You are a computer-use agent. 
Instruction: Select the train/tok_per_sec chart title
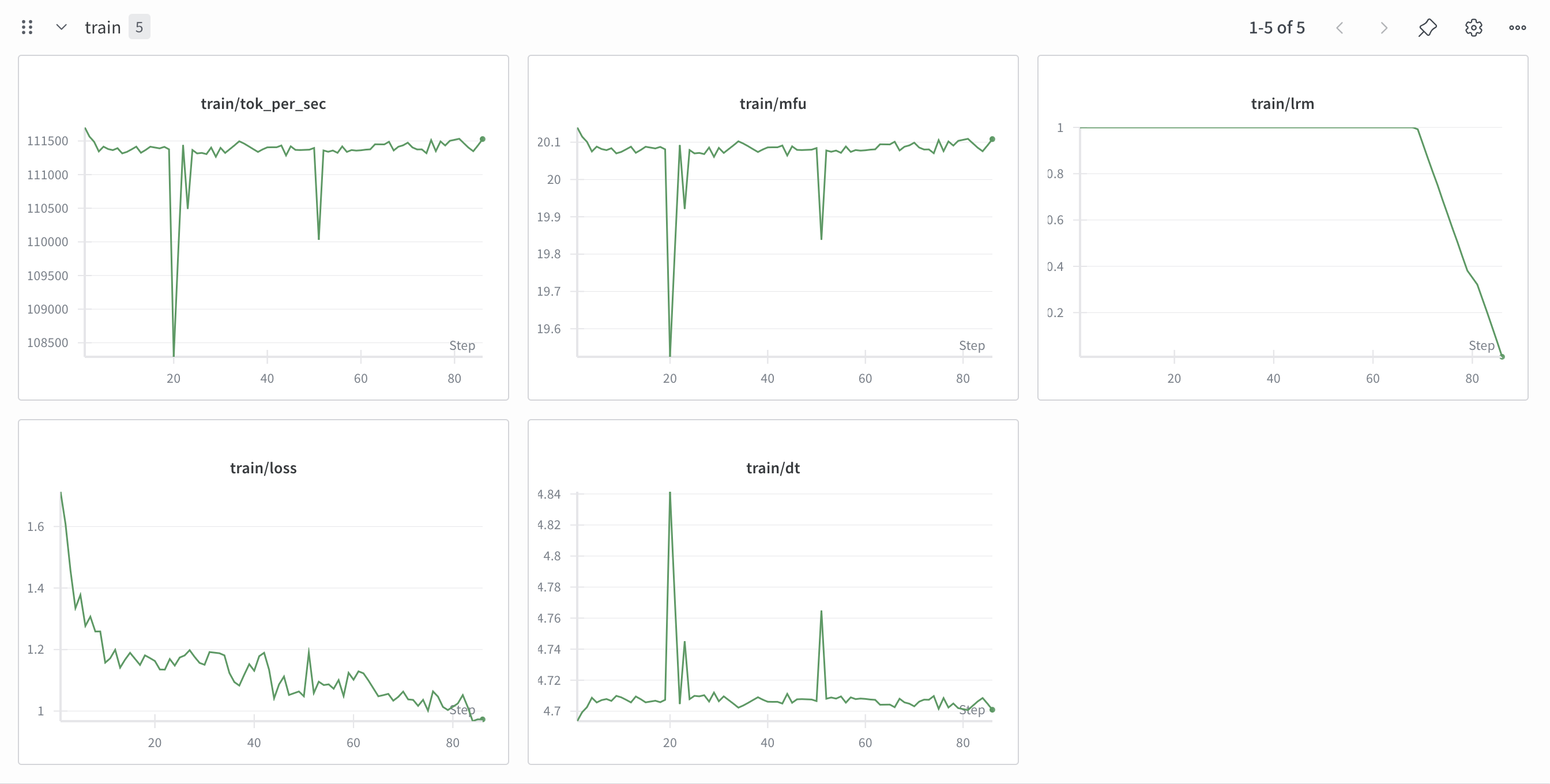tap(263, 104)
